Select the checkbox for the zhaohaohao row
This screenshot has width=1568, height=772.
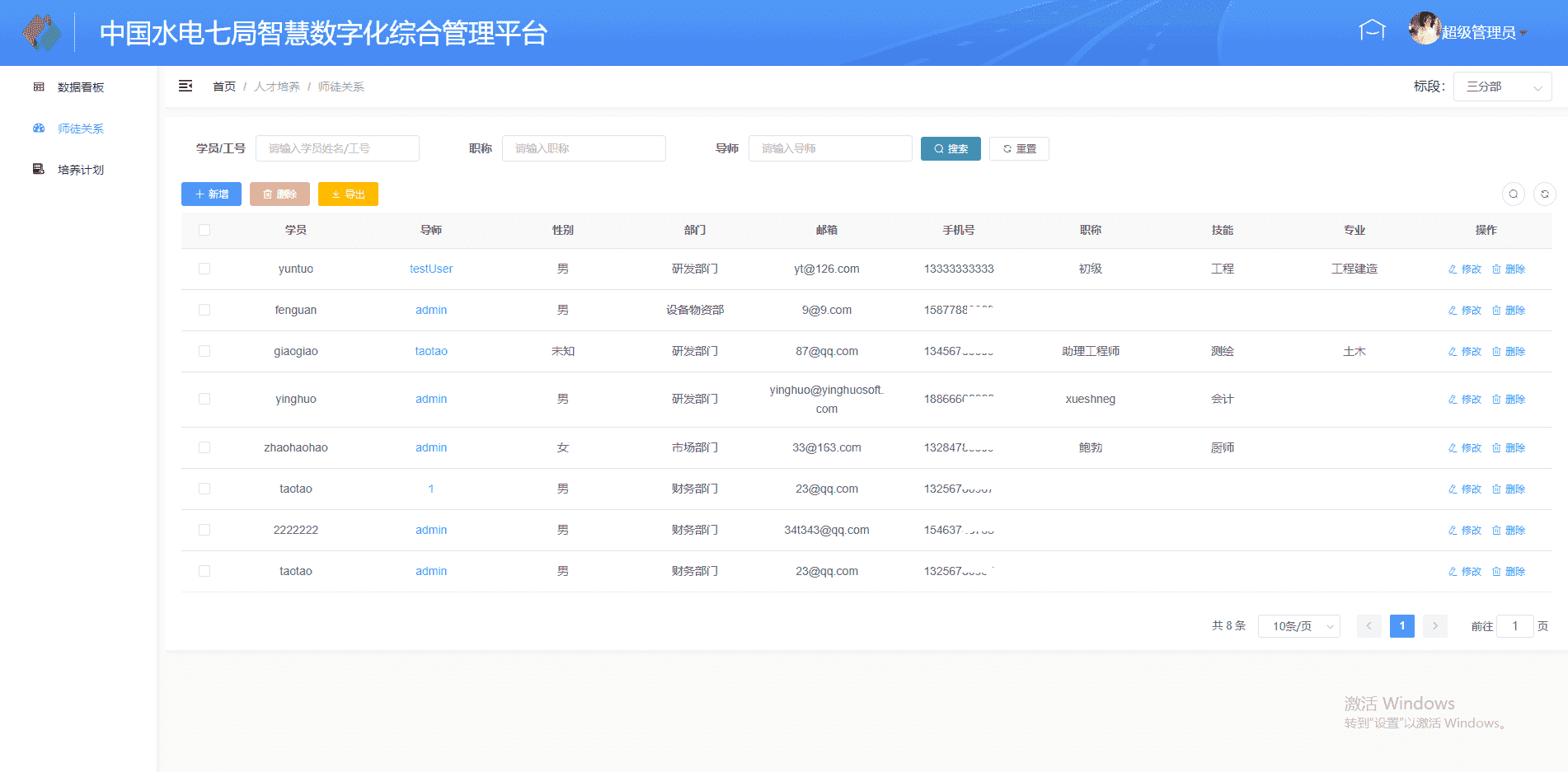[204, 447]
